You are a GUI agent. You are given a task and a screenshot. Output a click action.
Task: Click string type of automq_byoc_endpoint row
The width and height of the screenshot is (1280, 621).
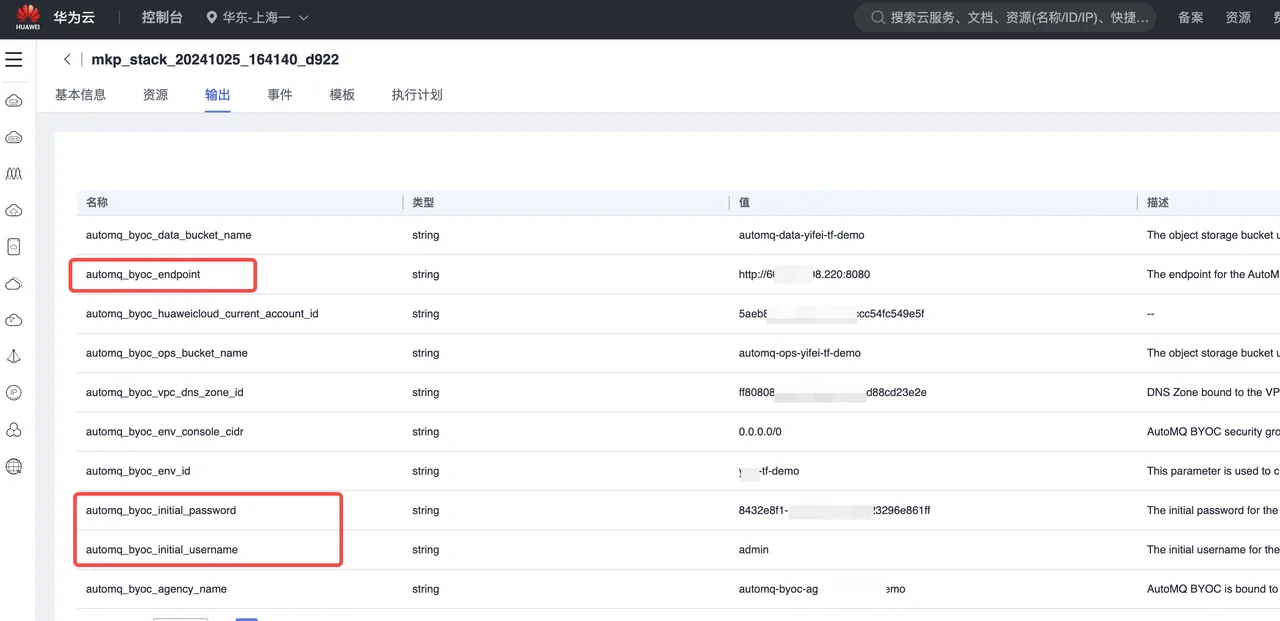tap(425, 274)
